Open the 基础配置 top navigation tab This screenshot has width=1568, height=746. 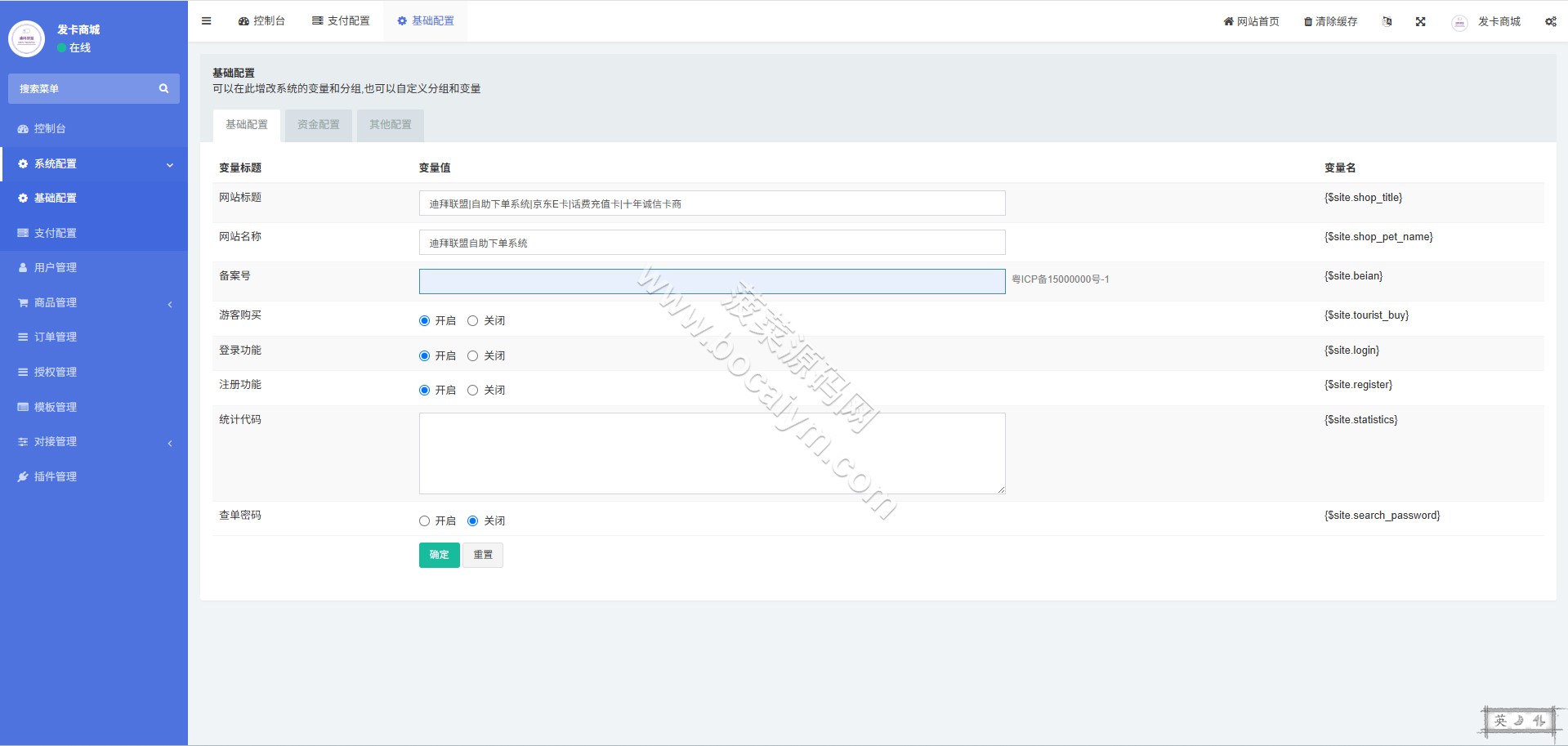pos(426,21)
